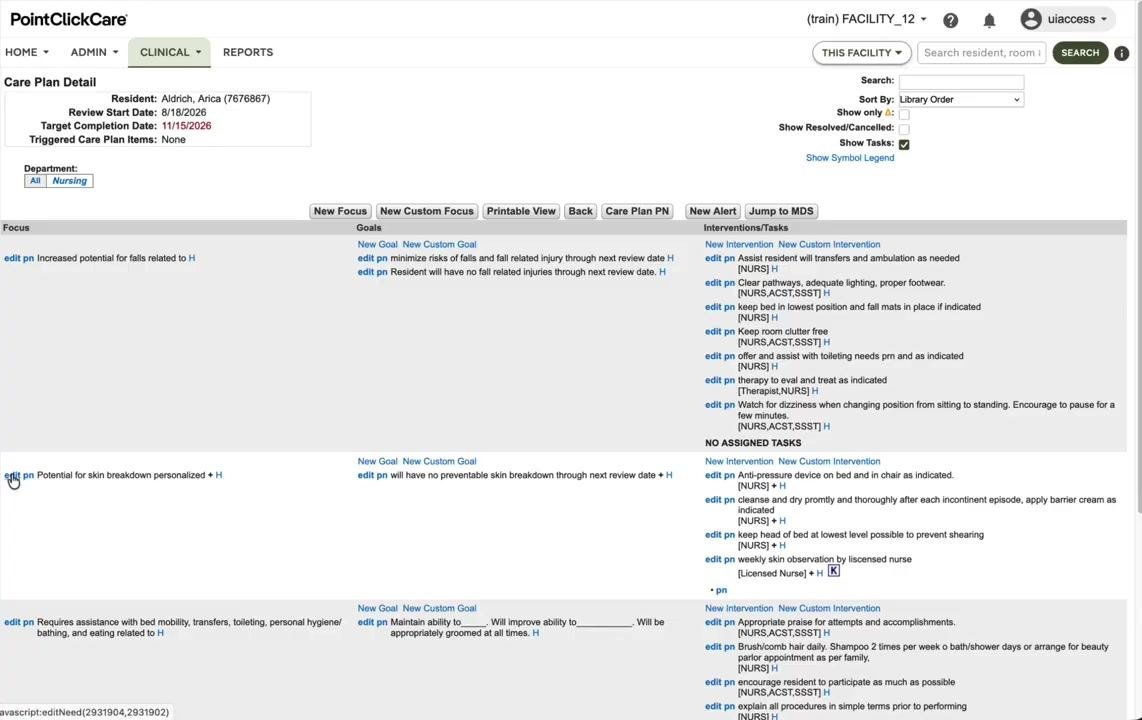Expand the FACILITY_12 facility selector
Viewport: 1142px width, 720px height.
(x=867, y=20)
